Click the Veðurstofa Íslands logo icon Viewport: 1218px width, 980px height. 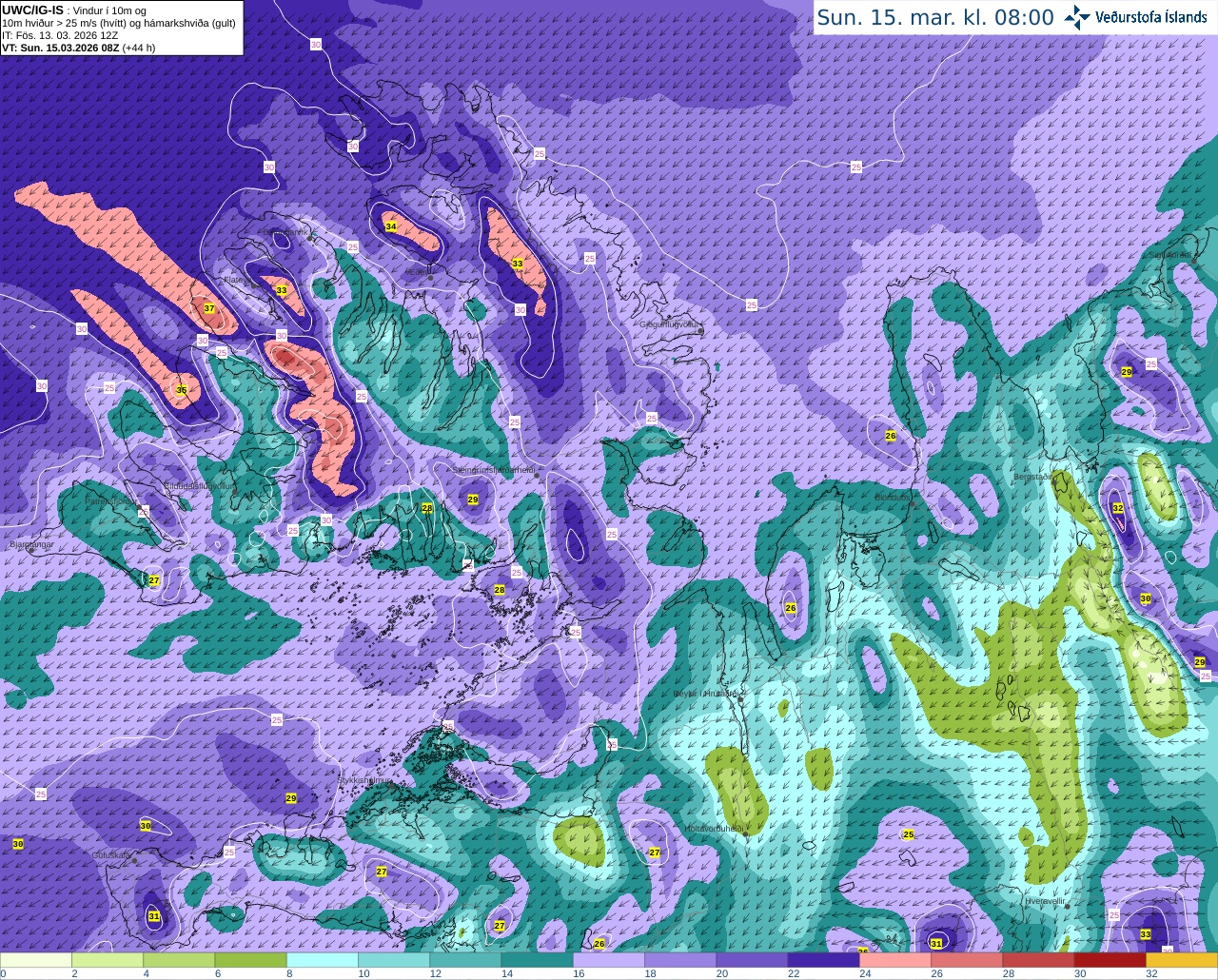(x=1077, y=16)
